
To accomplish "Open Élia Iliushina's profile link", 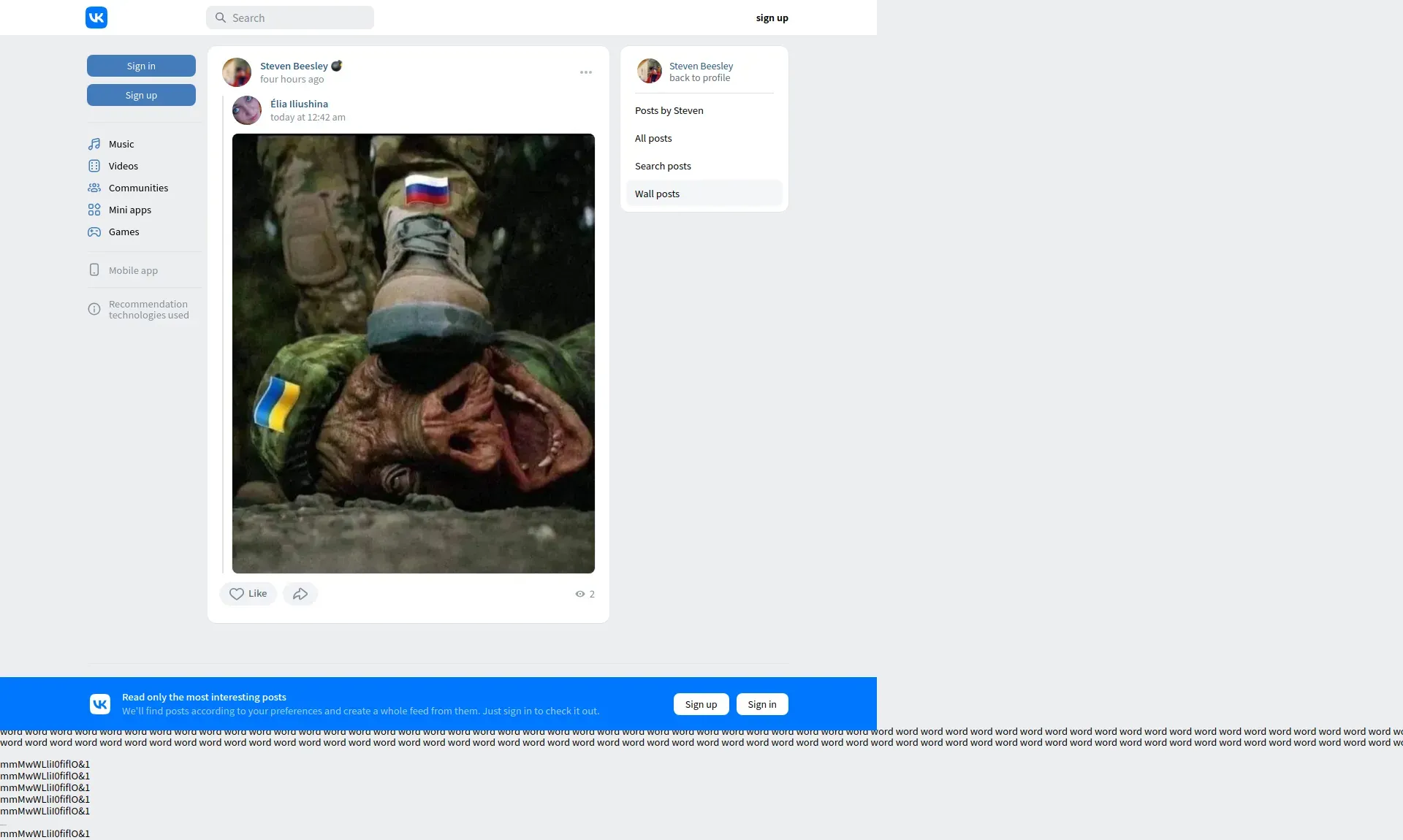I will [x=299, y=104].
